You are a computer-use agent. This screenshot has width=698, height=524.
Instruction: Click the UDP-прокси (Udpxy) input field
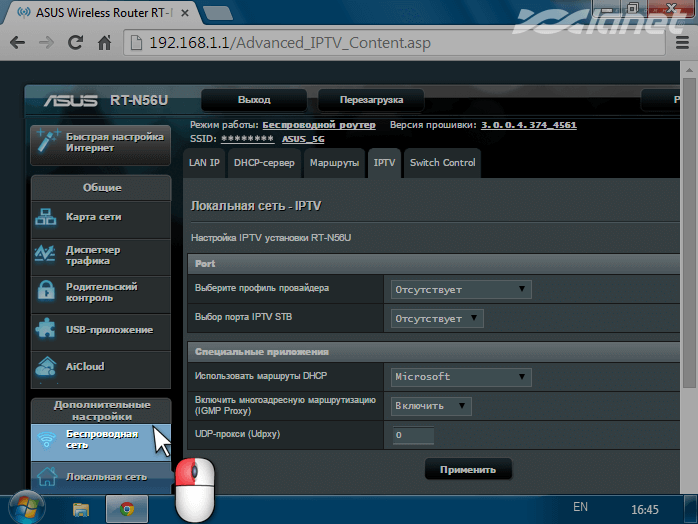(412, 436)
